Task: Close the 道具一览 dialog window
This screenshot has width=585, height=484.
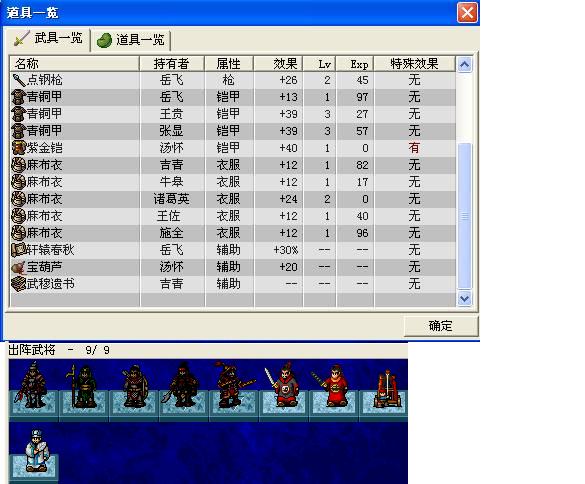Action: (467, 13)
